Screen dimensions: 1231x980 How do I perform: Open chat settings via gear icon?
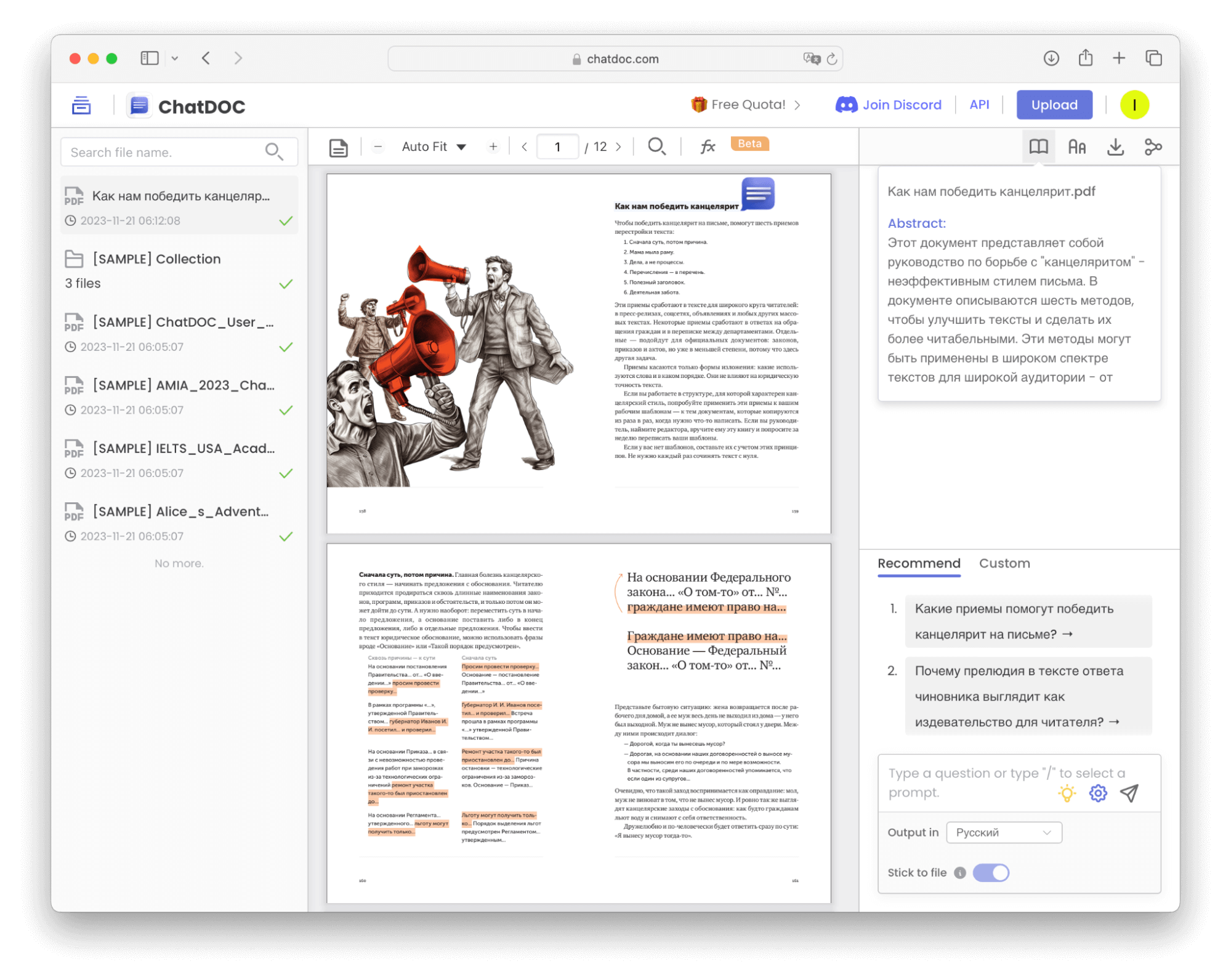pos(1097,793)
